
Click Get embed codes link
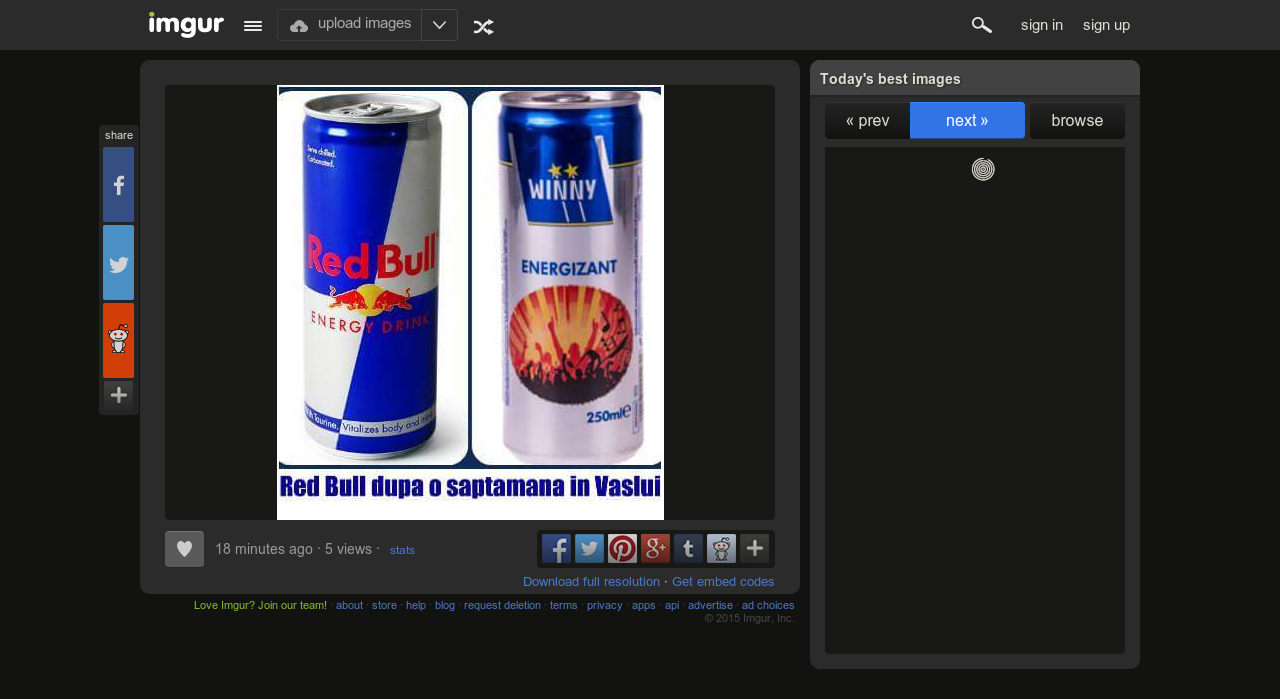723,582
